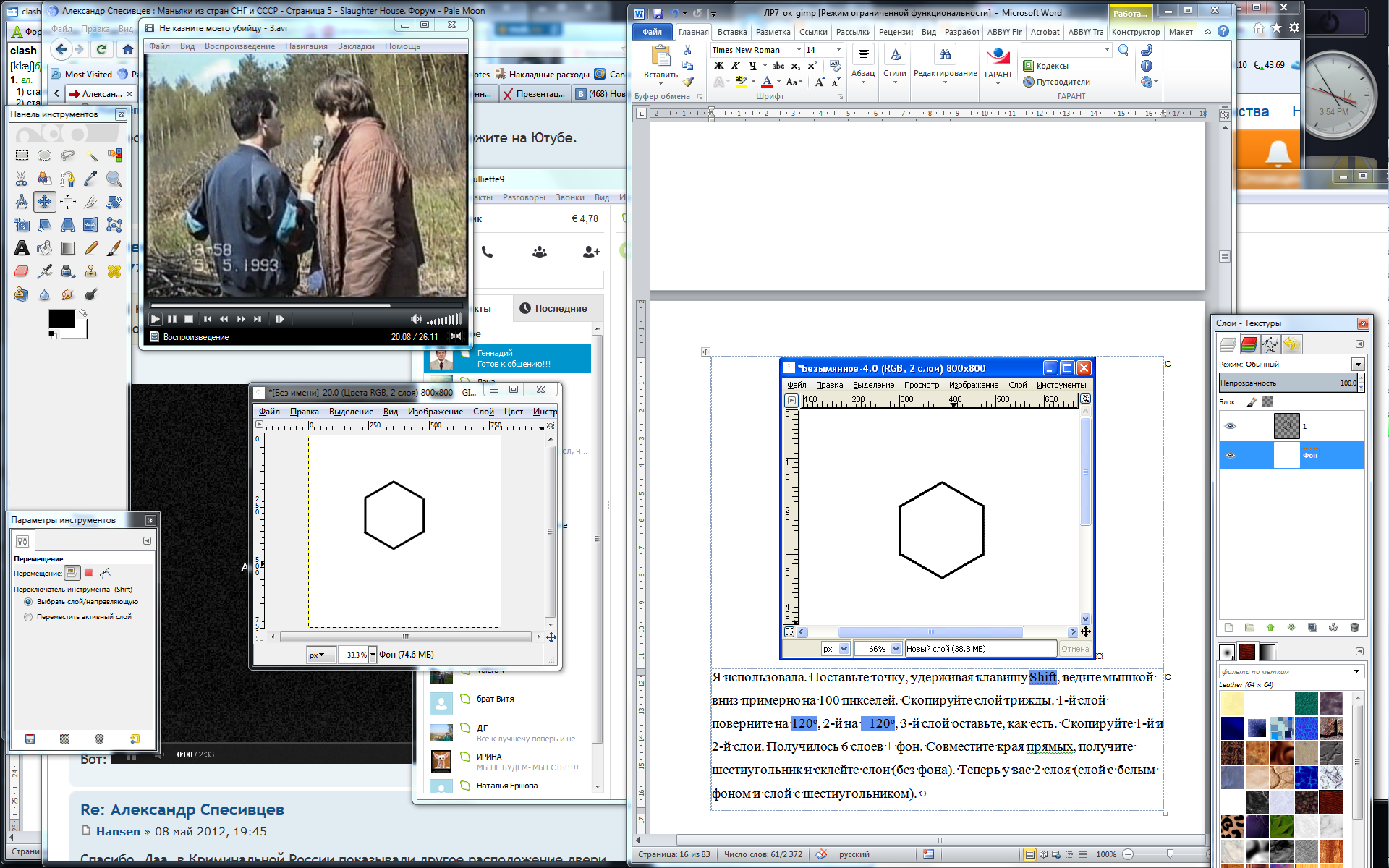Screen dimensions: 1389x868
Task: Click Hansen author link in forum post
Action: 118,832
